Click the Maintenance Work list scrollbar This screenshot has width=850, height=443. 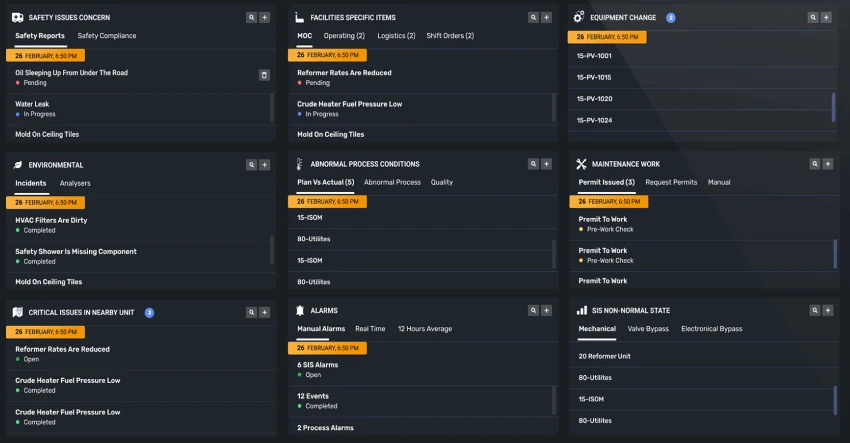[x=835, y=254]
